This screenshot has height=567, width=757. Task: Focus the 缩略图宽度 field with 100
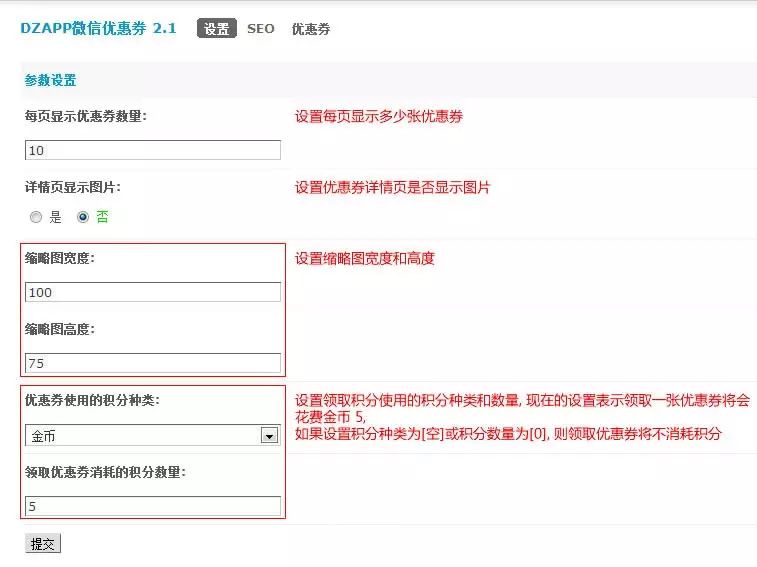click(153, 292)
